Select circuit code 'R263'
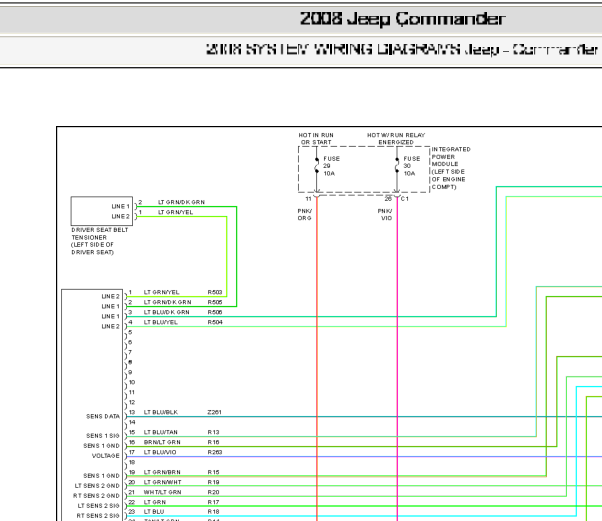 point(215,452)
